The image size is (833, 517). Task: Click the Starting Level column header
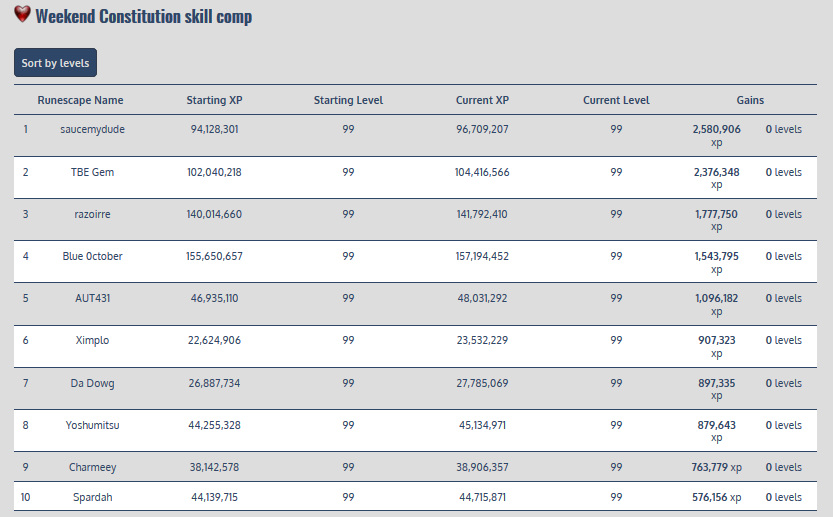(x=348, y=100)
